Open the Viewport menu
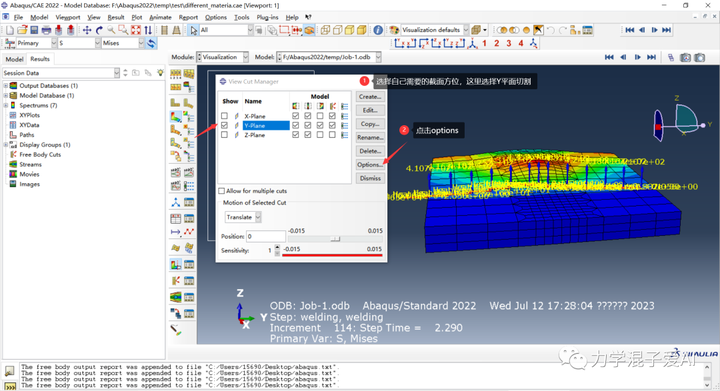720x391 pixels. pos(68,17)
